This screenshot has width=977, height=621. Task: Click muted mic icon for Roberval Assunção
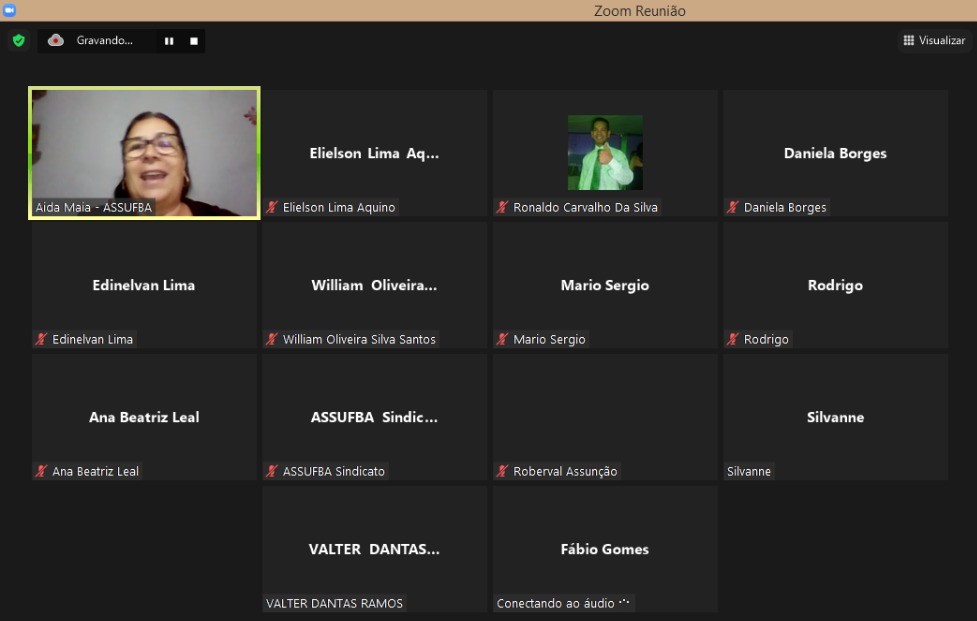[x=503, y=472]
